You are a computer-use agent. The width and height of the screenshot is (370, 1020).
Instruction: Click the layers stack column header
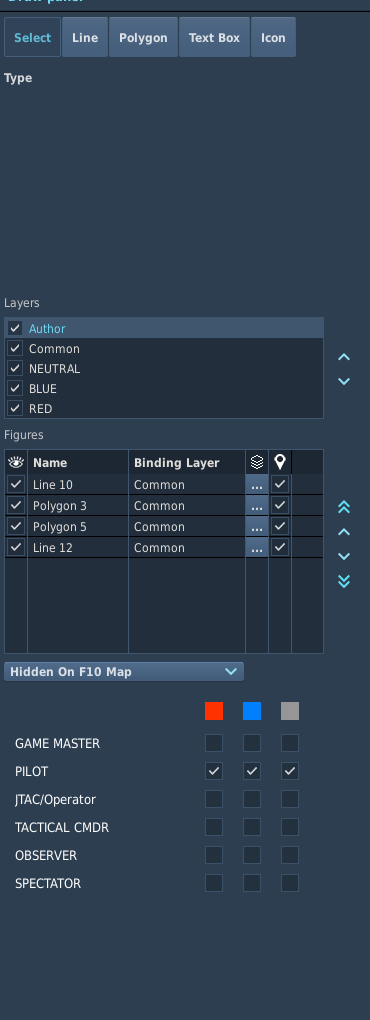tap(257, 463)
